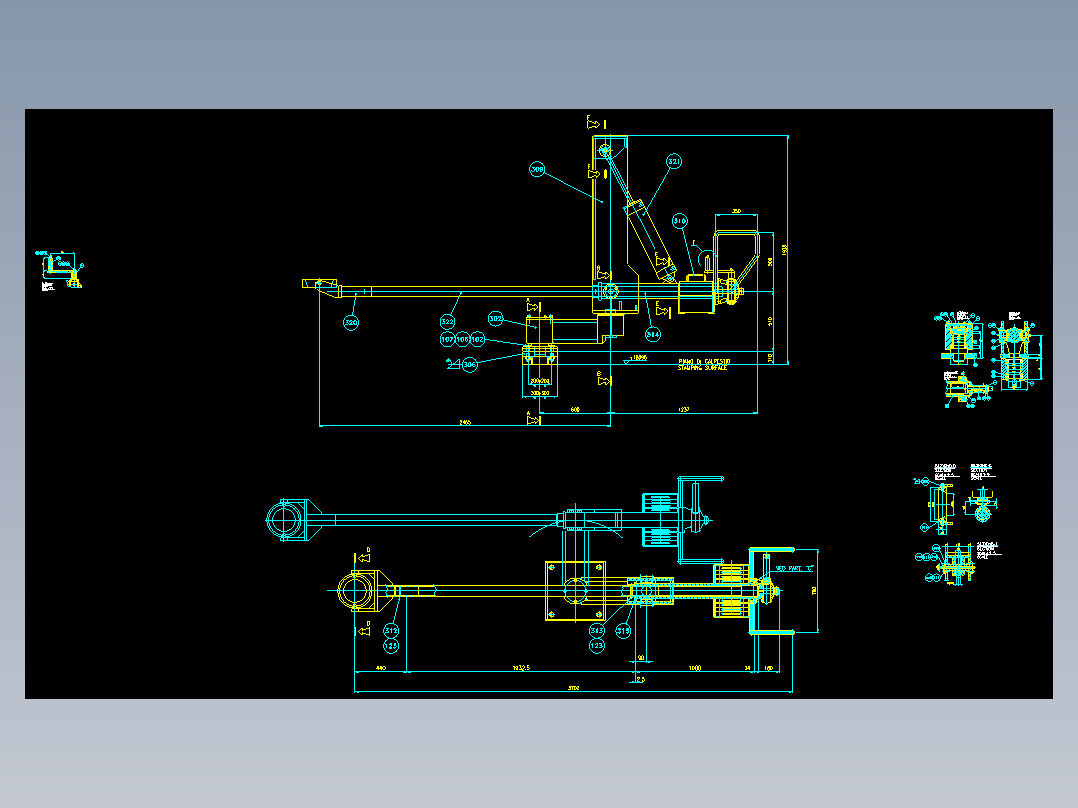The height and width of the screenshot is (808, 1078).
Task: Click the STAMPING SURFACE annotation
Action: [x=703, y=368]
